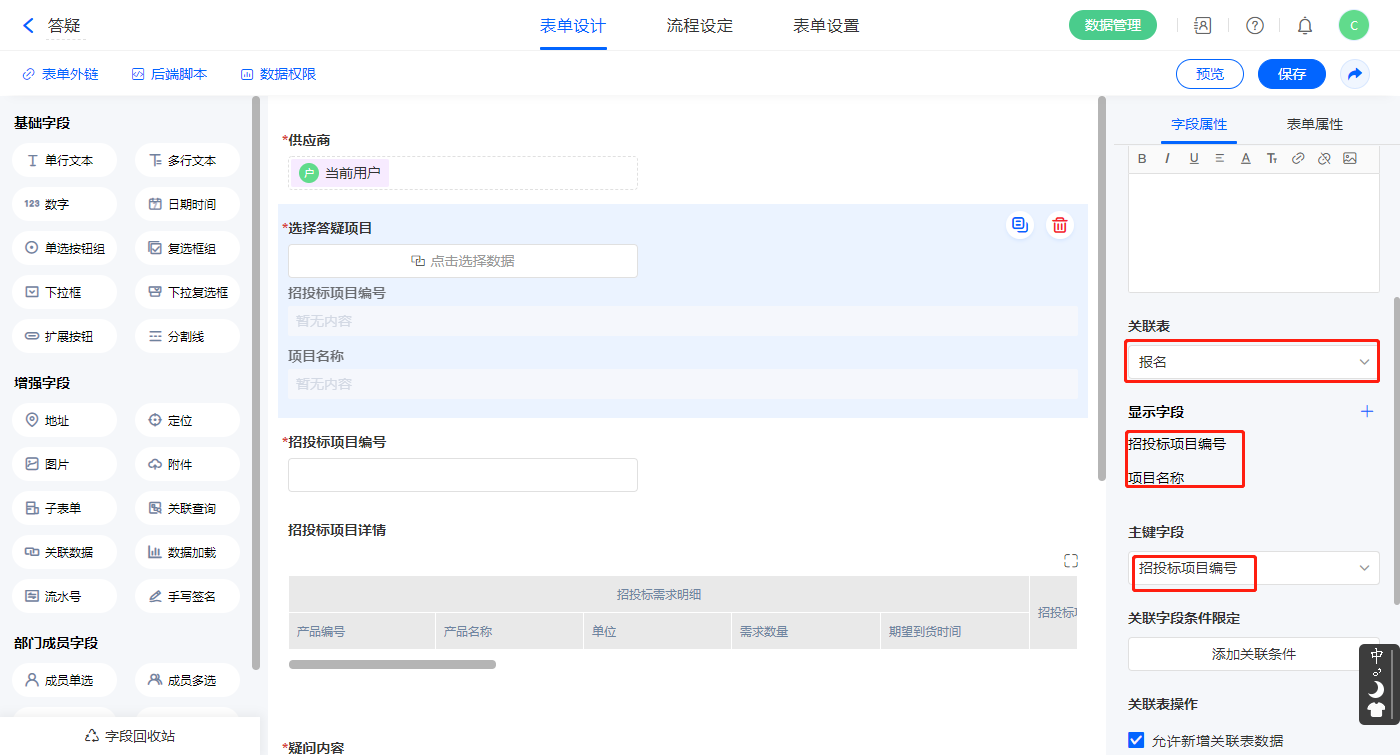
Task: Click the 招投标项目编号 input field
Action: 462,475
